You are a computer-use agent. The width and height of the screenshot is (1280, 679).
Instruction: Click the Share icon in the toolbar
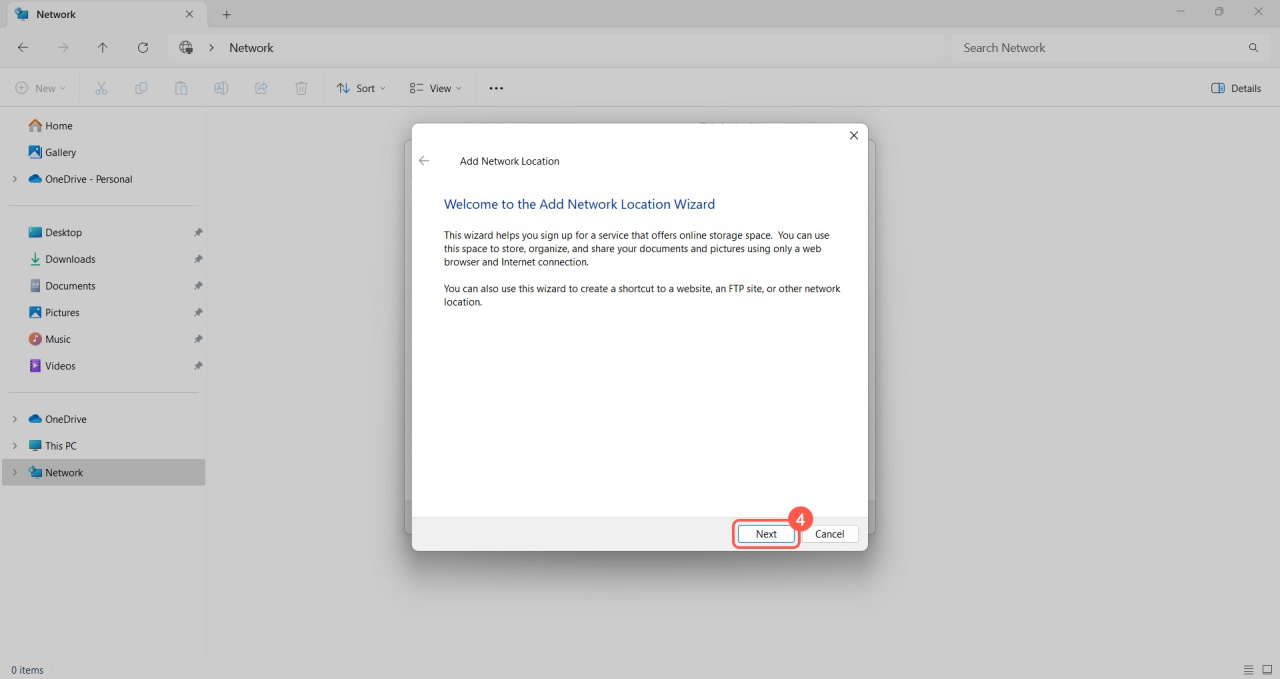click(261, 88)
